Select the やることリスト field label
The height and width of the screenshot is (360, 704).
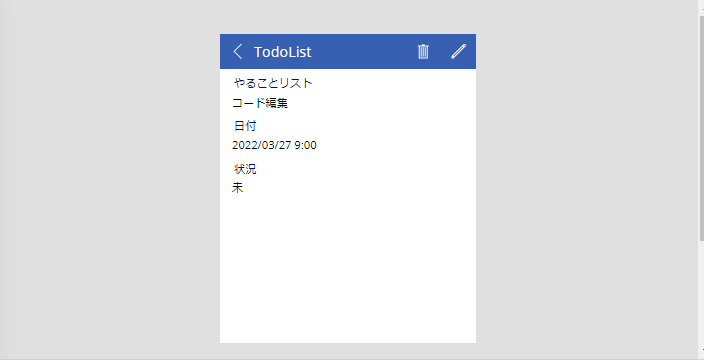coord(273,83)
